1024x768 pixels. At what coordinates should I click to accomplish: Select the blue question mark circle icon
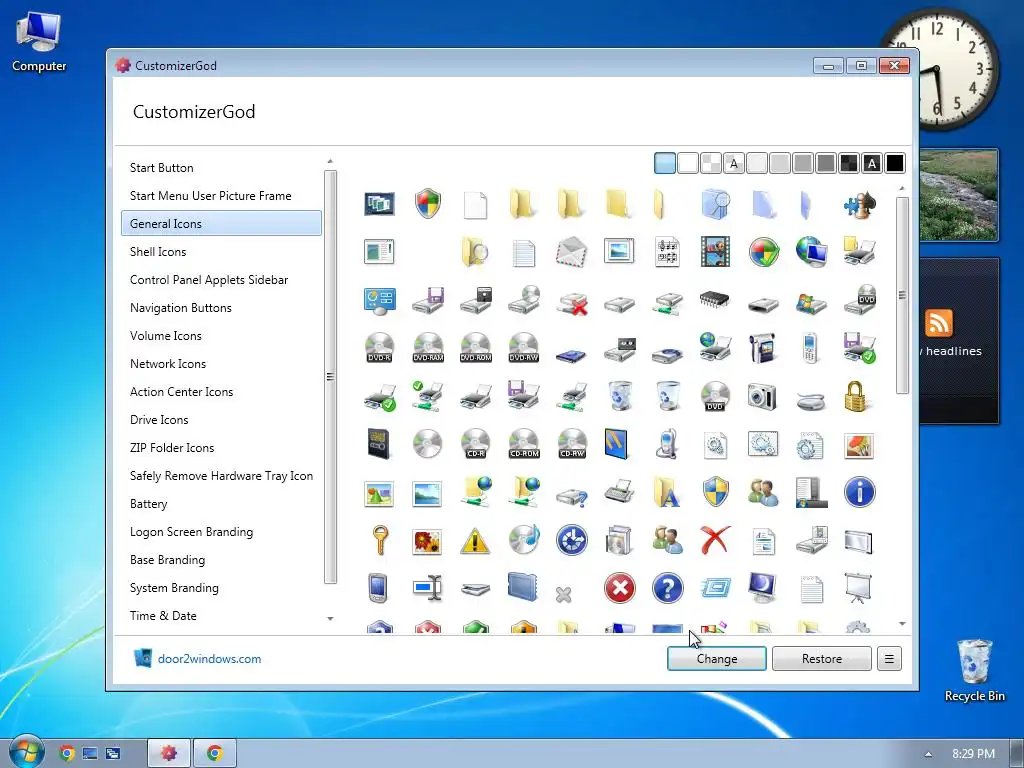point(667,588)
